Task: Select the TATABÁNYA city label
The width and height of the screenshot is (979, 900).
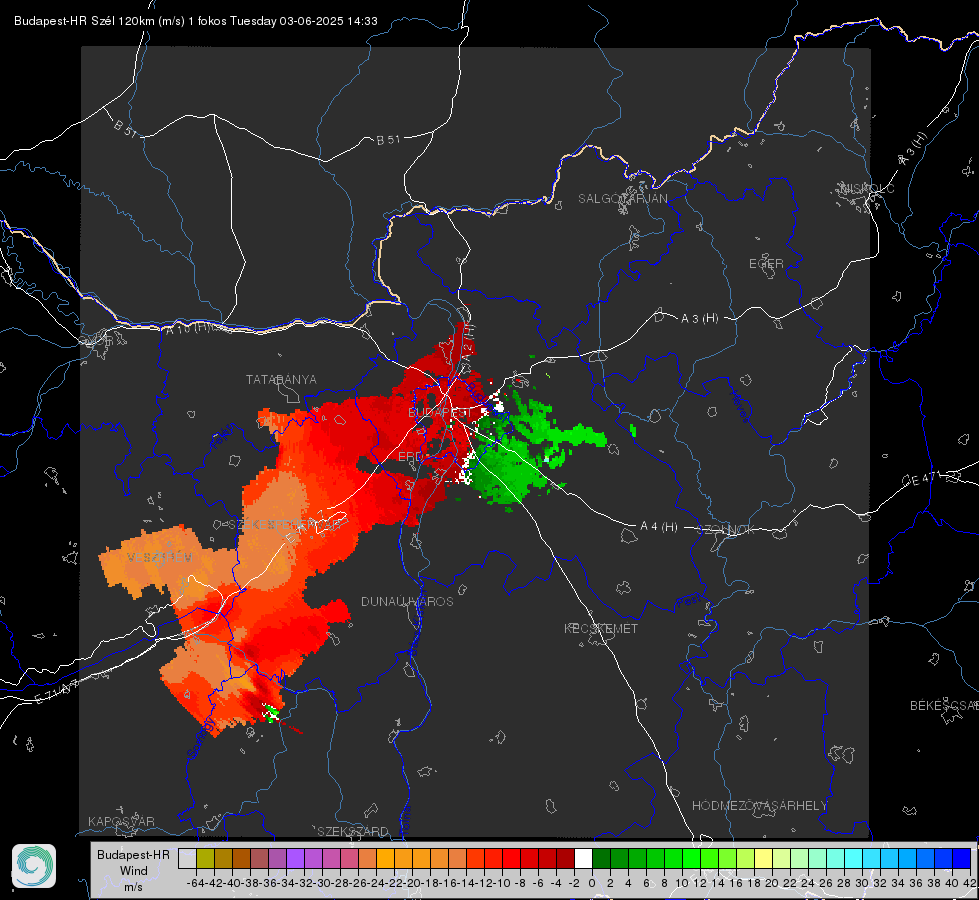Action: (x=281, y=379)
